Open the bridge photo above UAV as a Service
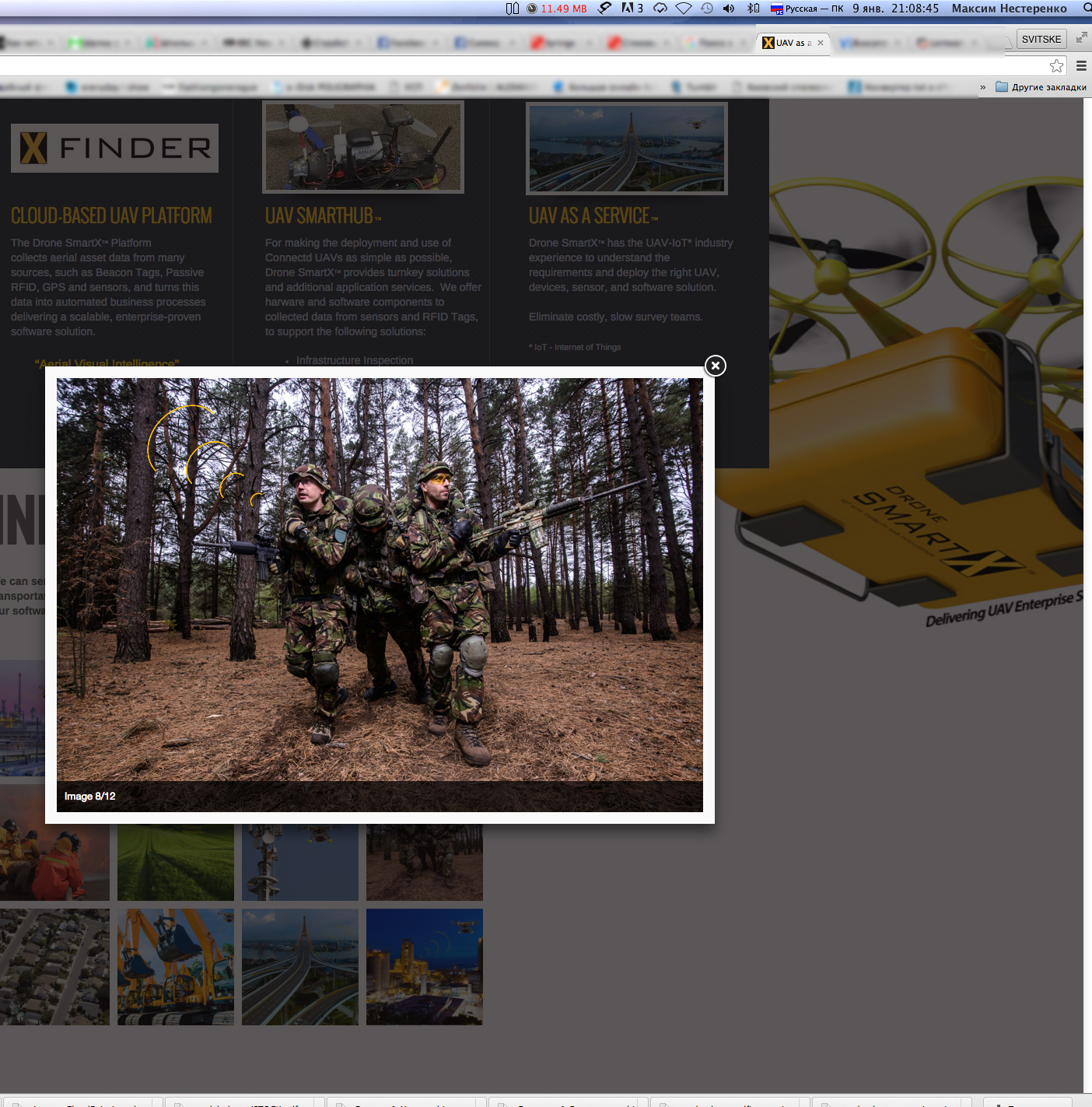Image resolution: width=1092 pixels, height=1107 pixels. tap(627, 148)
